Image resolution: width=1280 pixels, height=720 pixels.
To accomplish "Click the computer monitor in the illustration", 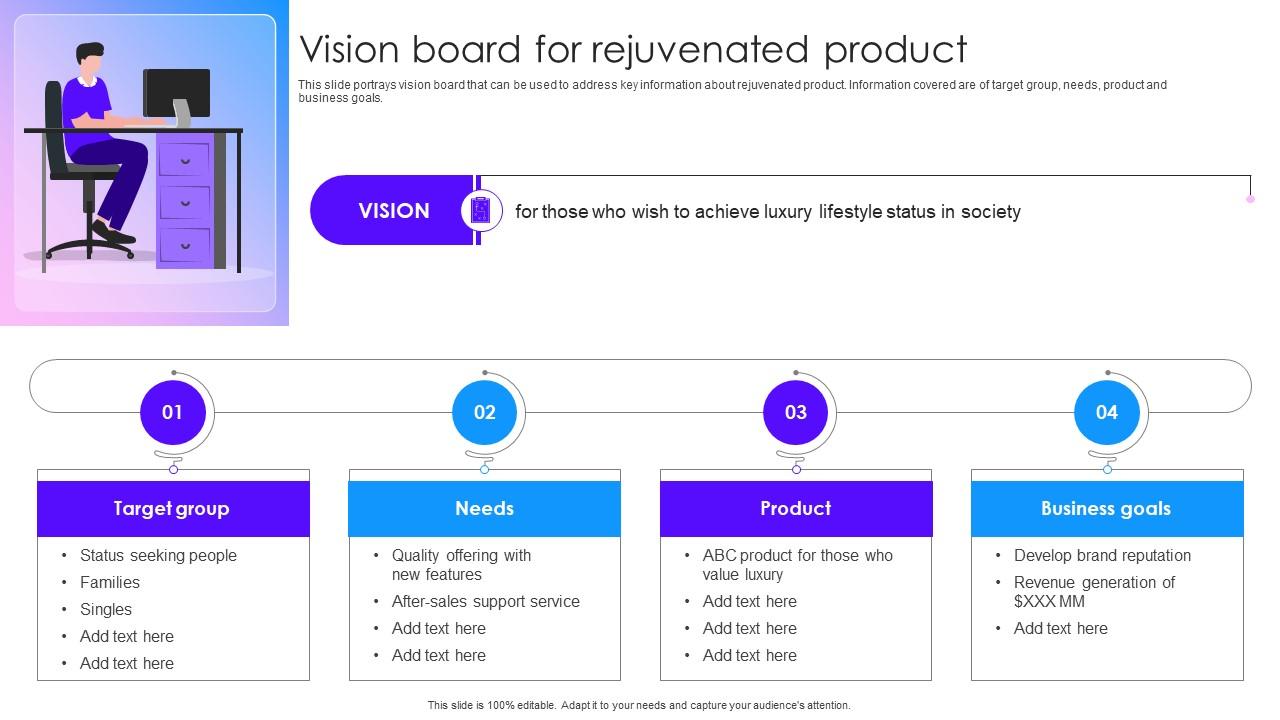I will (x=176, y=92).
